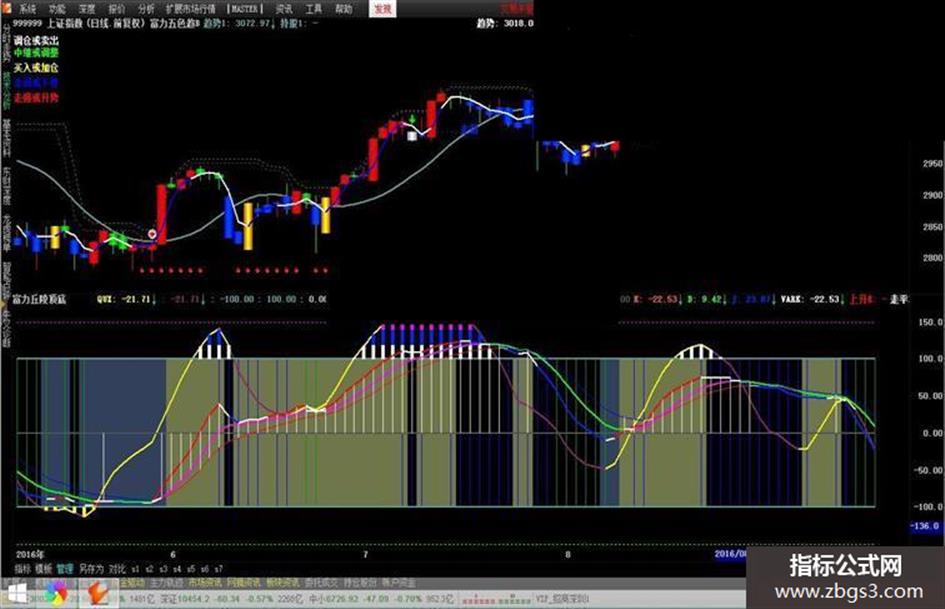The height and width of the screenshot is (609, 945).
Task: Click the VARK -22.53 indicator value
Action: [x=813, y=299]
